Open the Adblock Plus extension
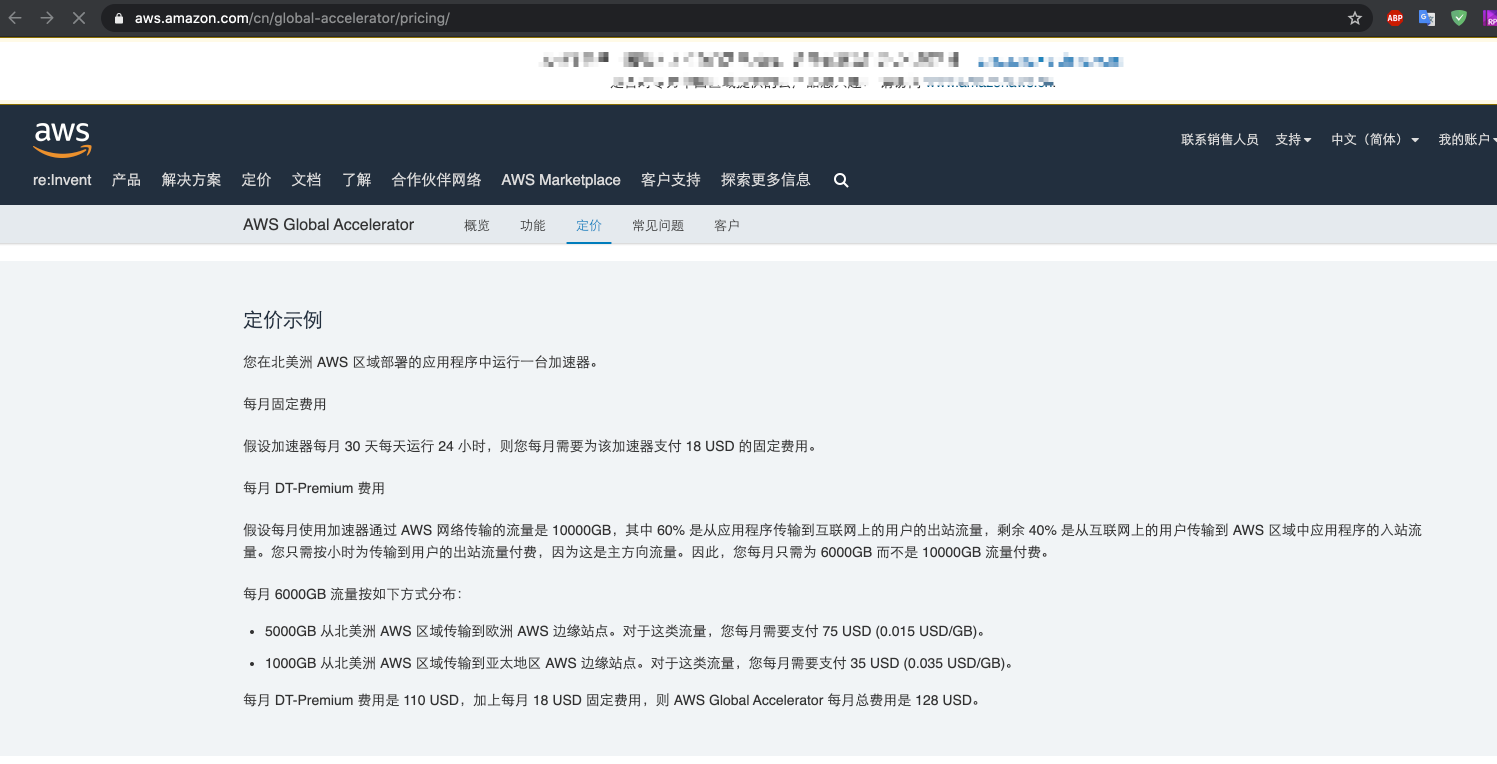Image resolution: width=1497 pixels, height=764 pixels. [x=1395, y=18]
